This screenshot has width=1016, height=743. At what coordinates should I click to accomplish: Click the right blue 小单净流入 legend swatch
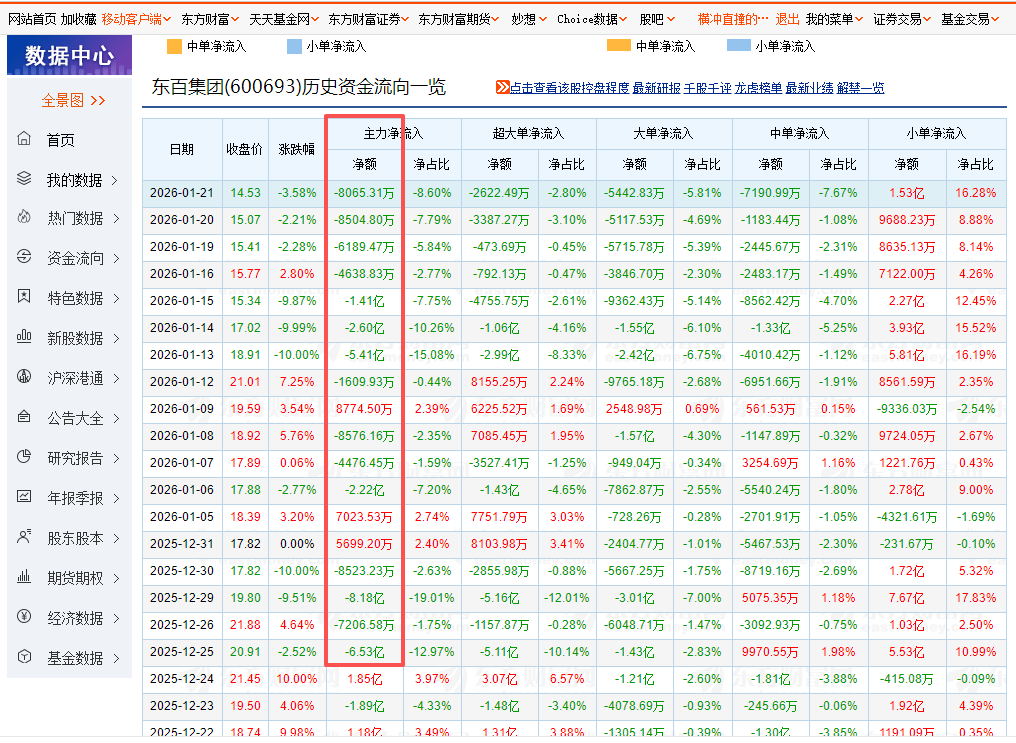click(739, 45)
